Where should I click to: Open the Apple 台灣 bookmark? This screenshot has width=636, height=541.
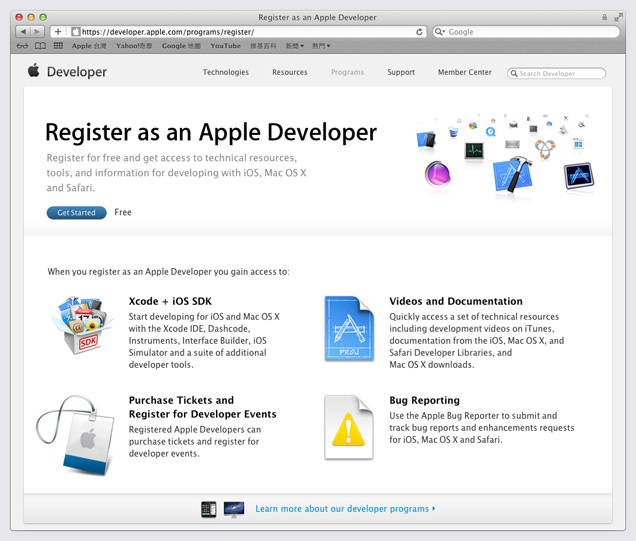pos(89,46)
